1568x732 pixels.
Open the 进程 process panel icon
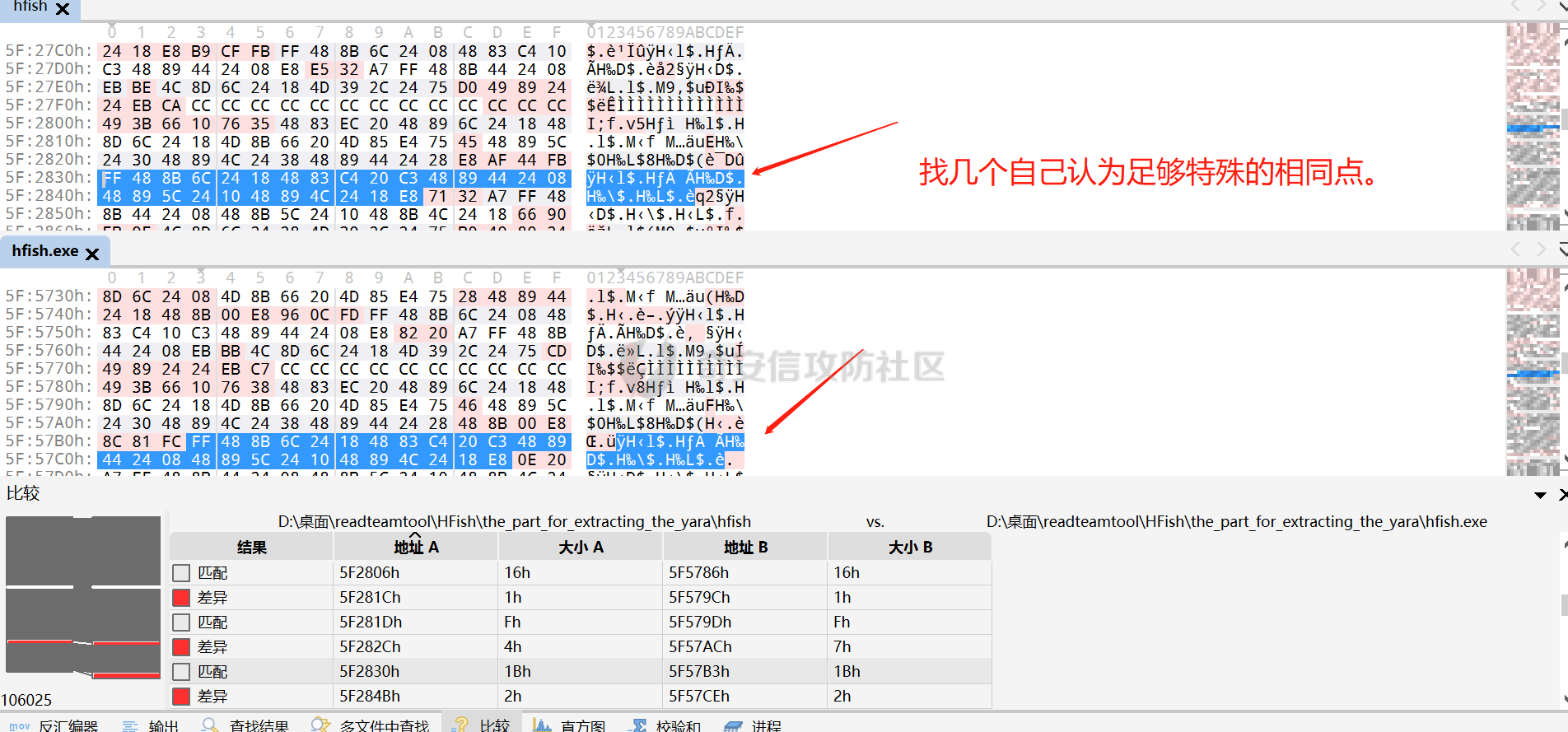(x=733, y=725)
